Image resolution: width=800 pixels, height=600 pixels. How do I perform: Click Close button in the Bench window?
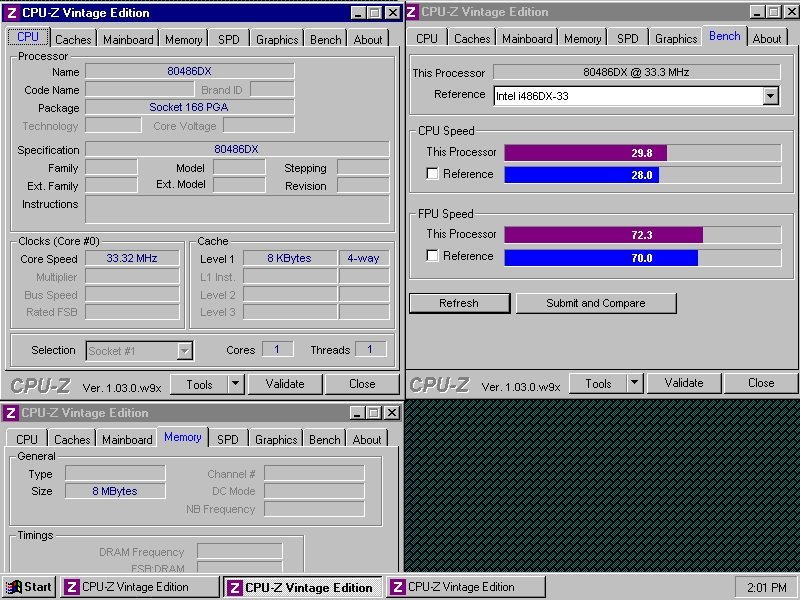tap(761, 383)
